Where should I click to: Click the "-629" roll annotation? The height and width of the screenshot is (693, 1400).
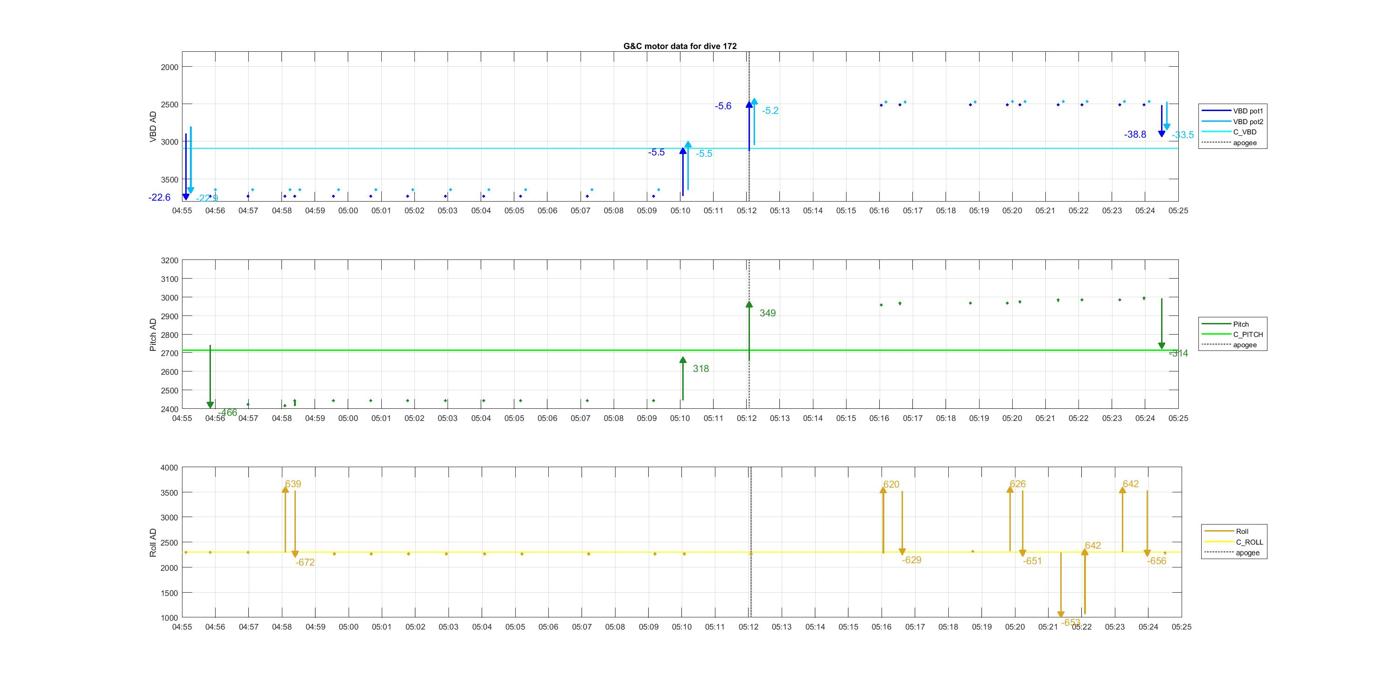coord(912,560)
